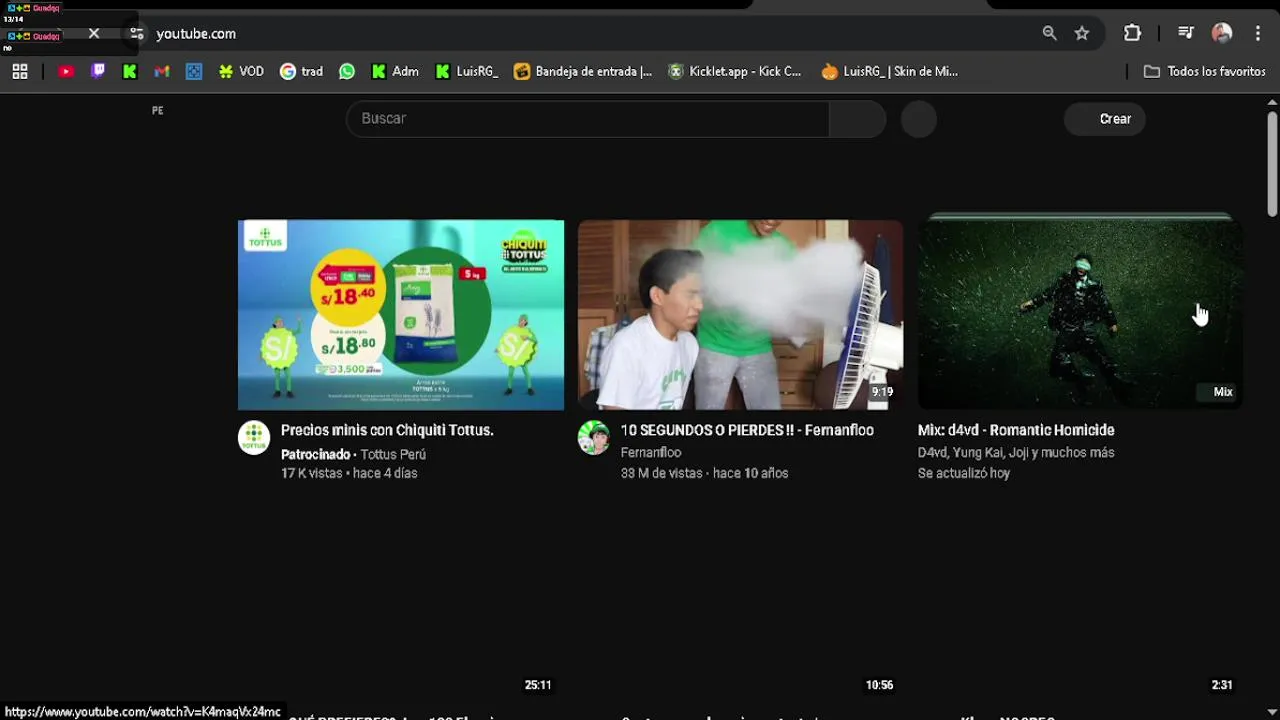The width and height of the screenshot is (1280, 720).
Task: Click the Tottus channel avatar
Action: coord(254,438)
